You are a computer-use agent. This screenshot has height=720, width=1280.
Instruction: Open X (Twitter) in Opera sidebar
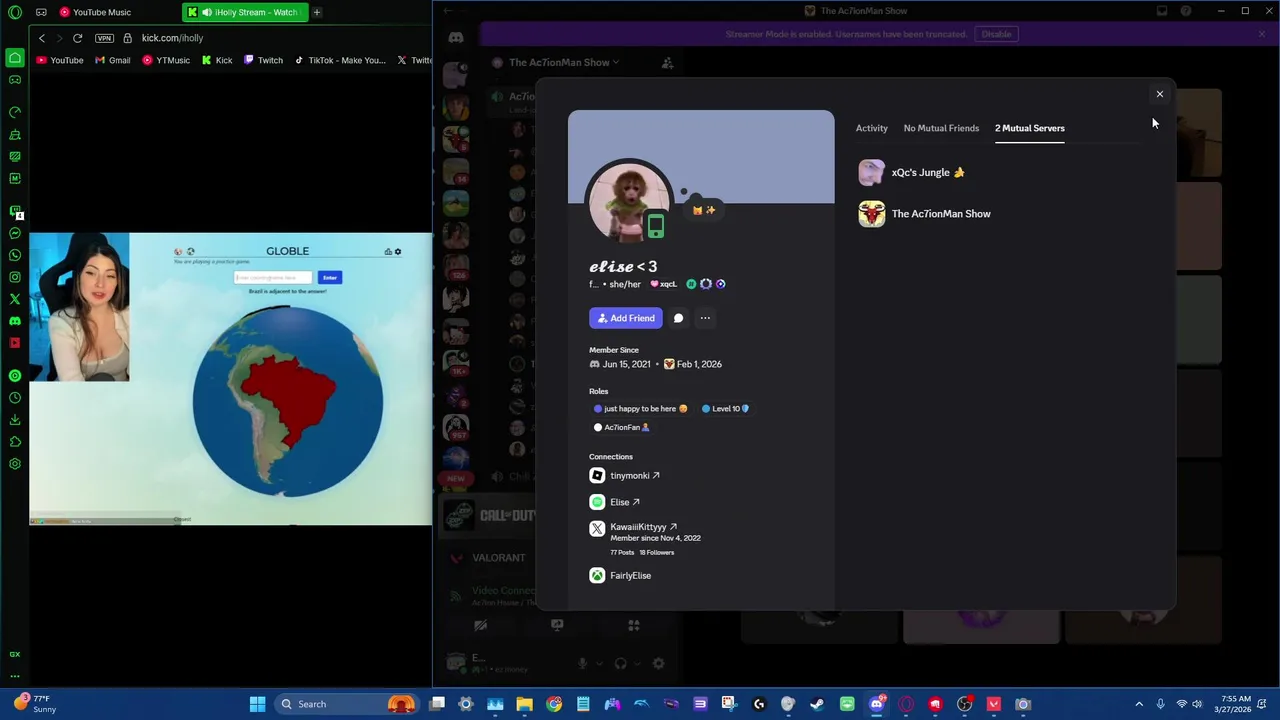click(15, 299)
